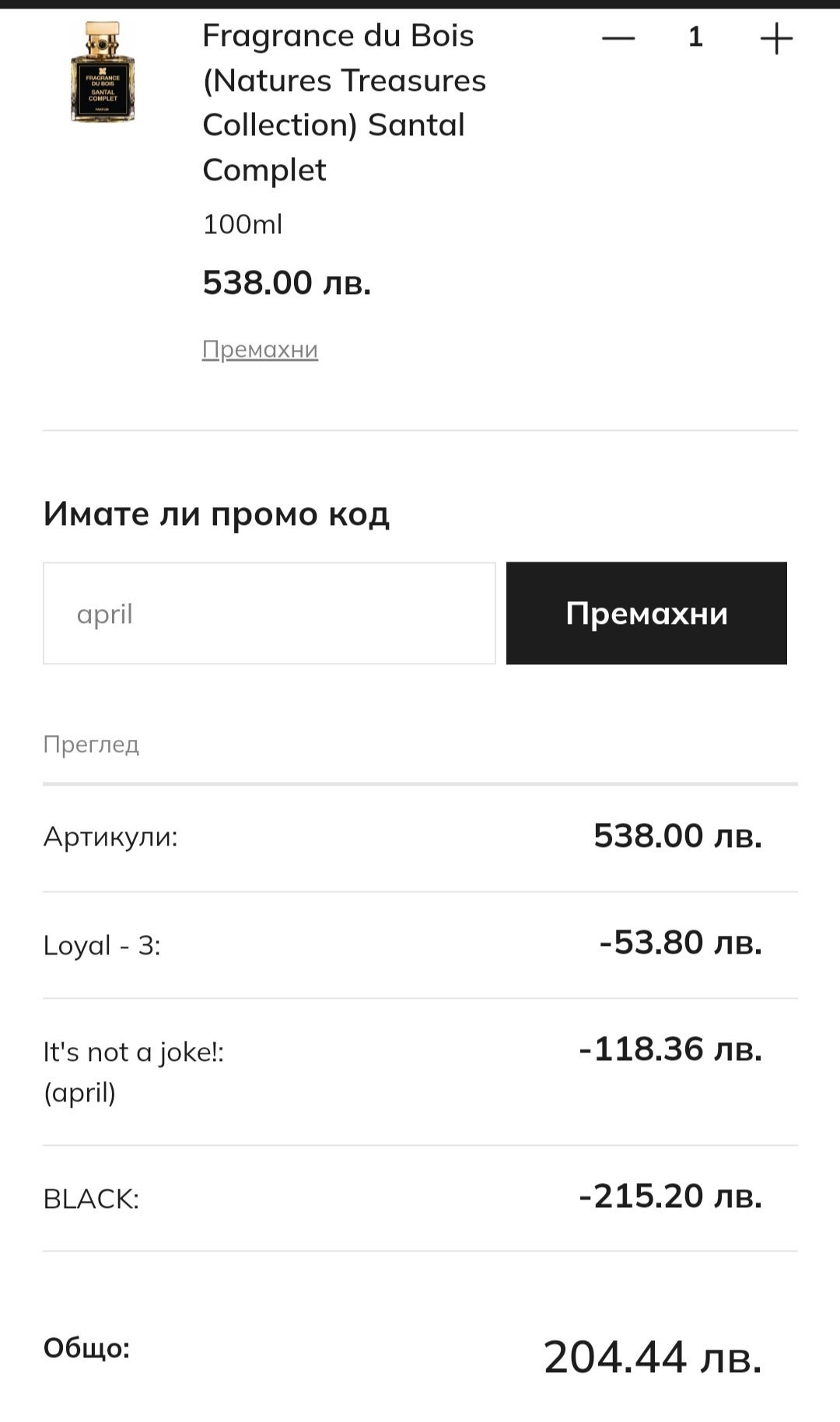Select the BLACK discount label
Screen dimensions: 840x1422
click(x=91, y=1199)
